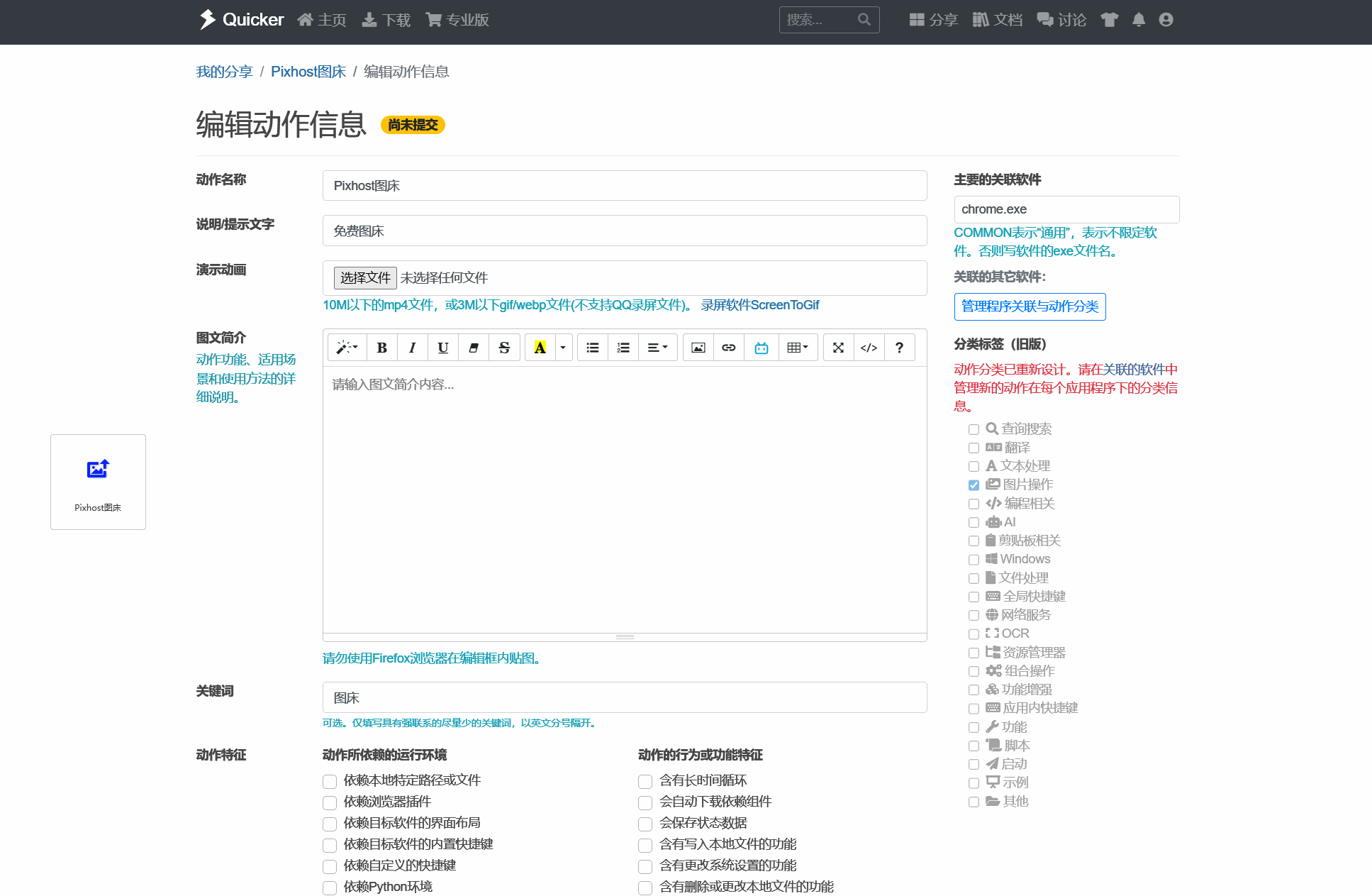This screenshot has height=896, width=1372.
Task: Apply strikethrough formatting
Action: click(x=504, y=348)
